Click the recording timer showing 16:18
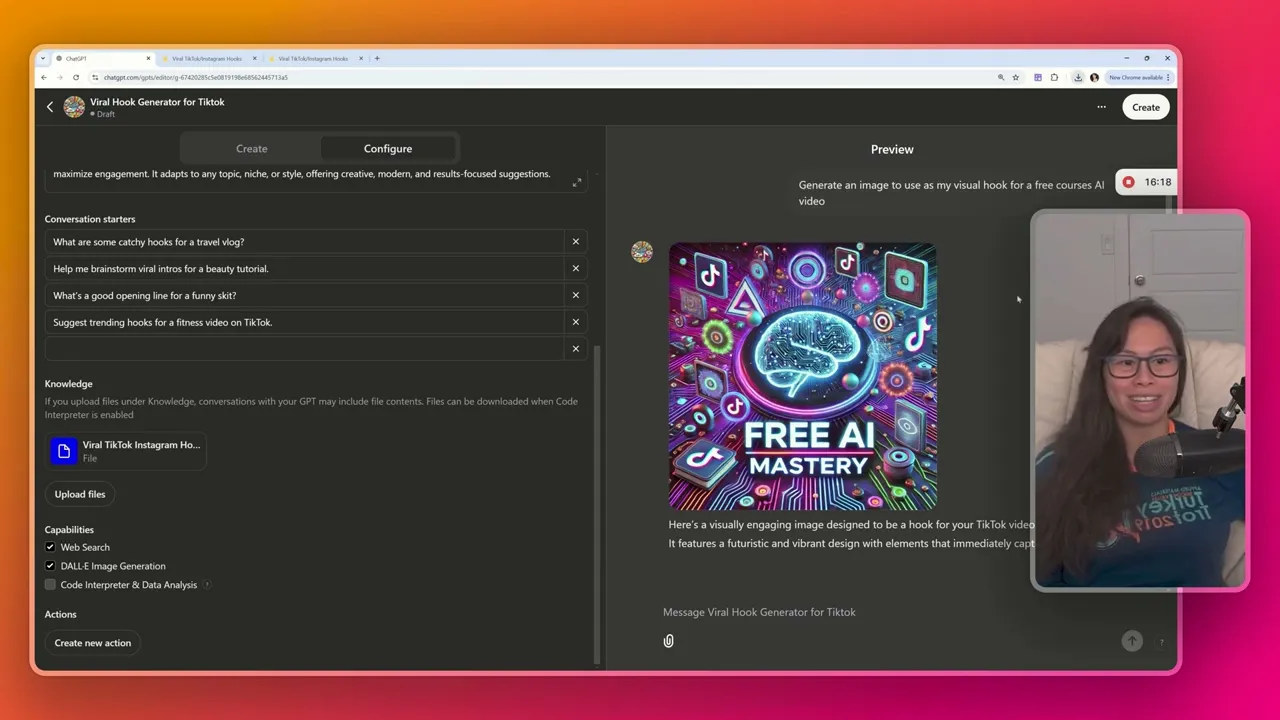The image size is (1280, 720). (1157, 182)
